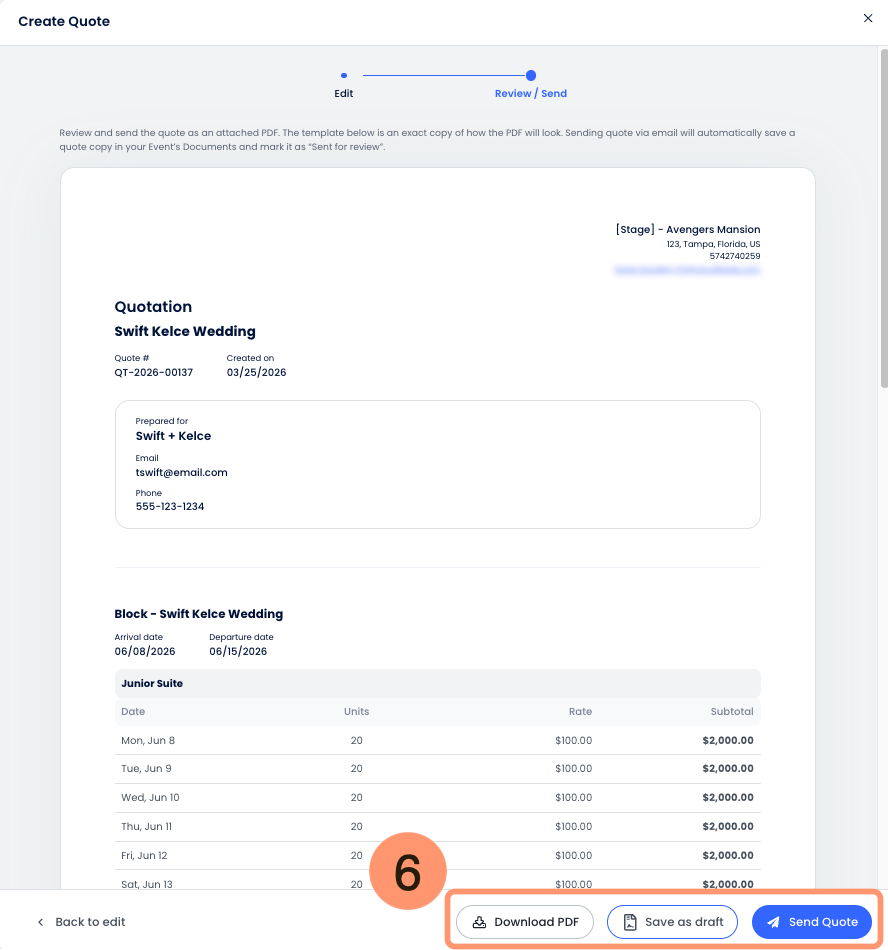Close the Create Quote dialog

coord(867,18)
